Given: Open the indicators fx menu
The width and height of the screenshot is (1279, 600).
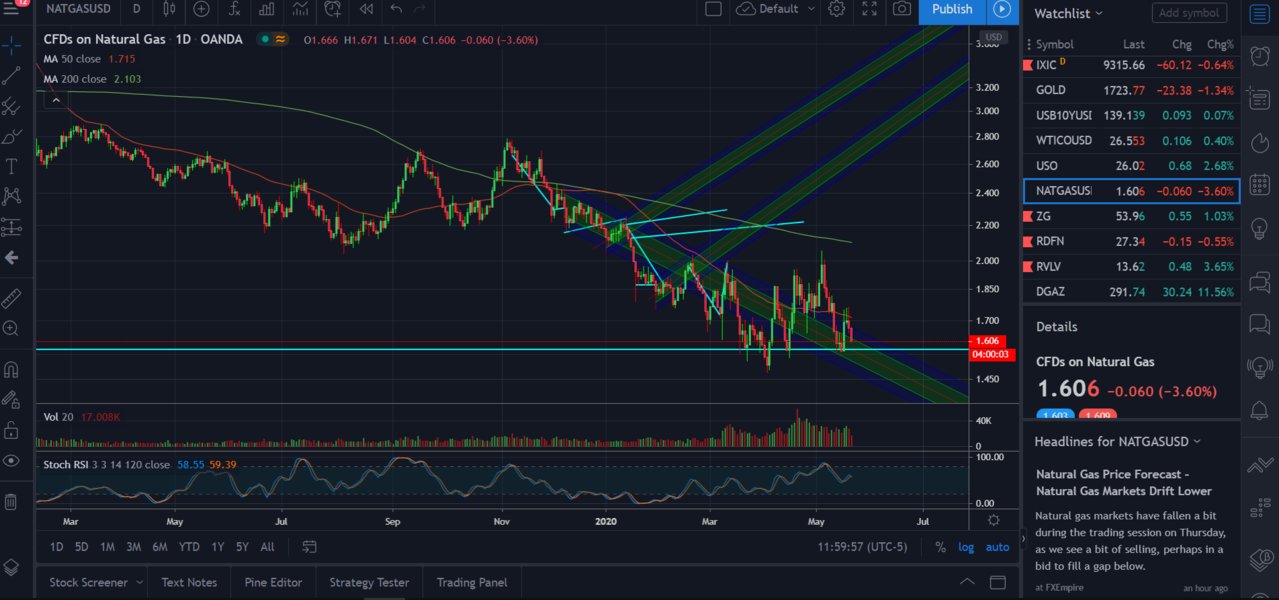Looking at the screenshot, I should 234,9.
